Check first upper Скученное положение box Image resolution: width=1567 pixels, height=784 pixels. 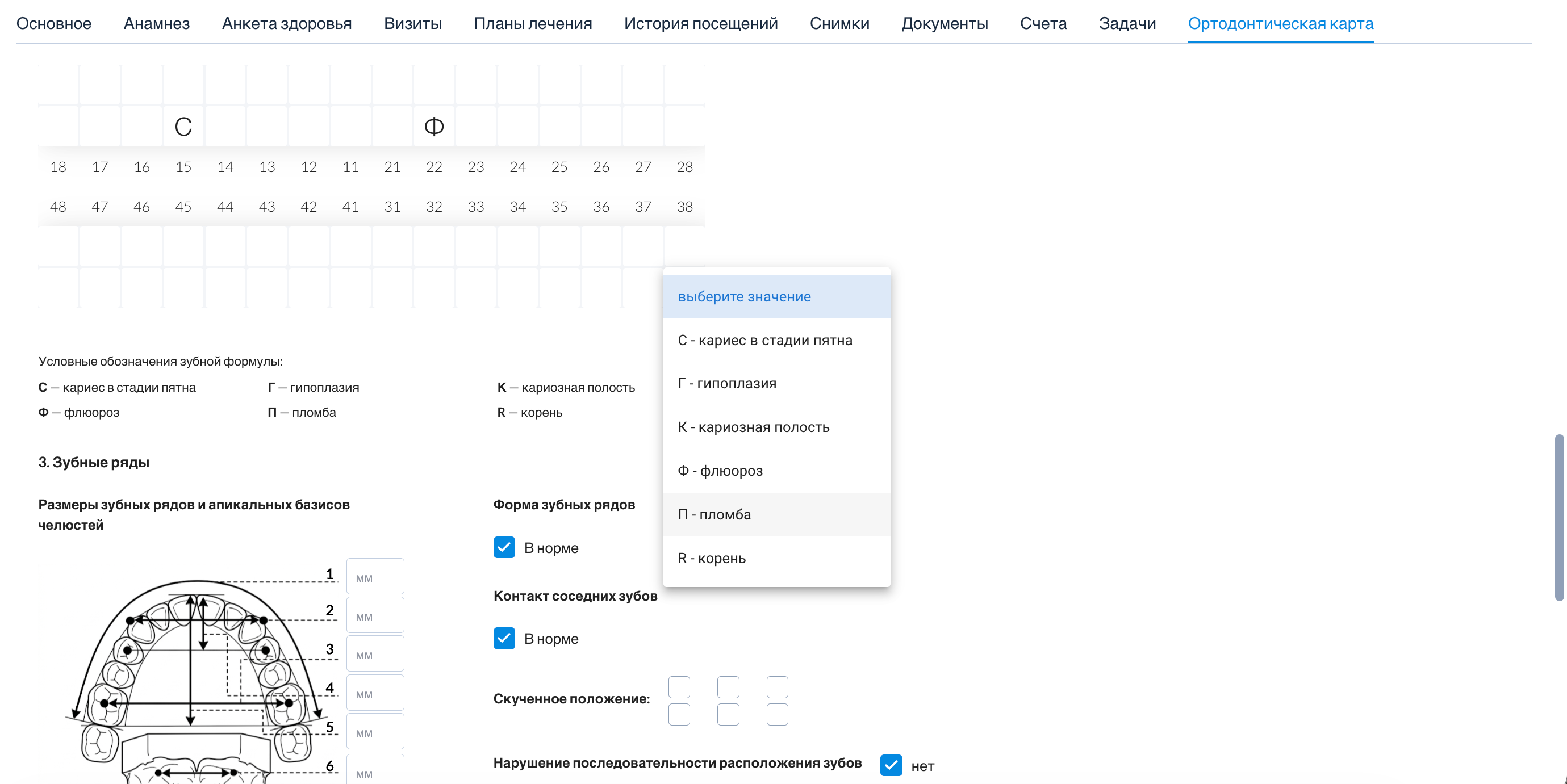[679, 687]
